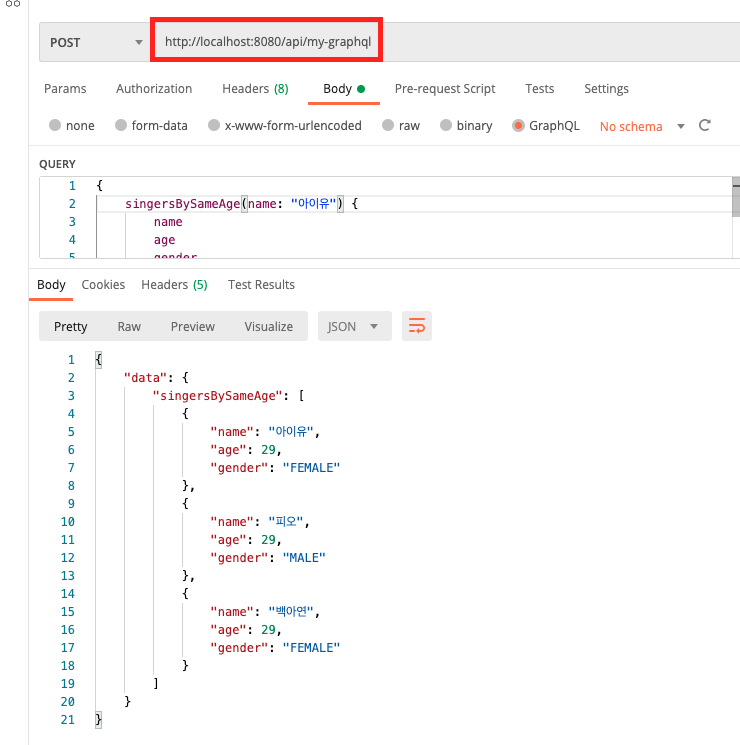Open the Pre-request Script tab
Viewport: 740px width, 745px height.
[x=445, y=89]
